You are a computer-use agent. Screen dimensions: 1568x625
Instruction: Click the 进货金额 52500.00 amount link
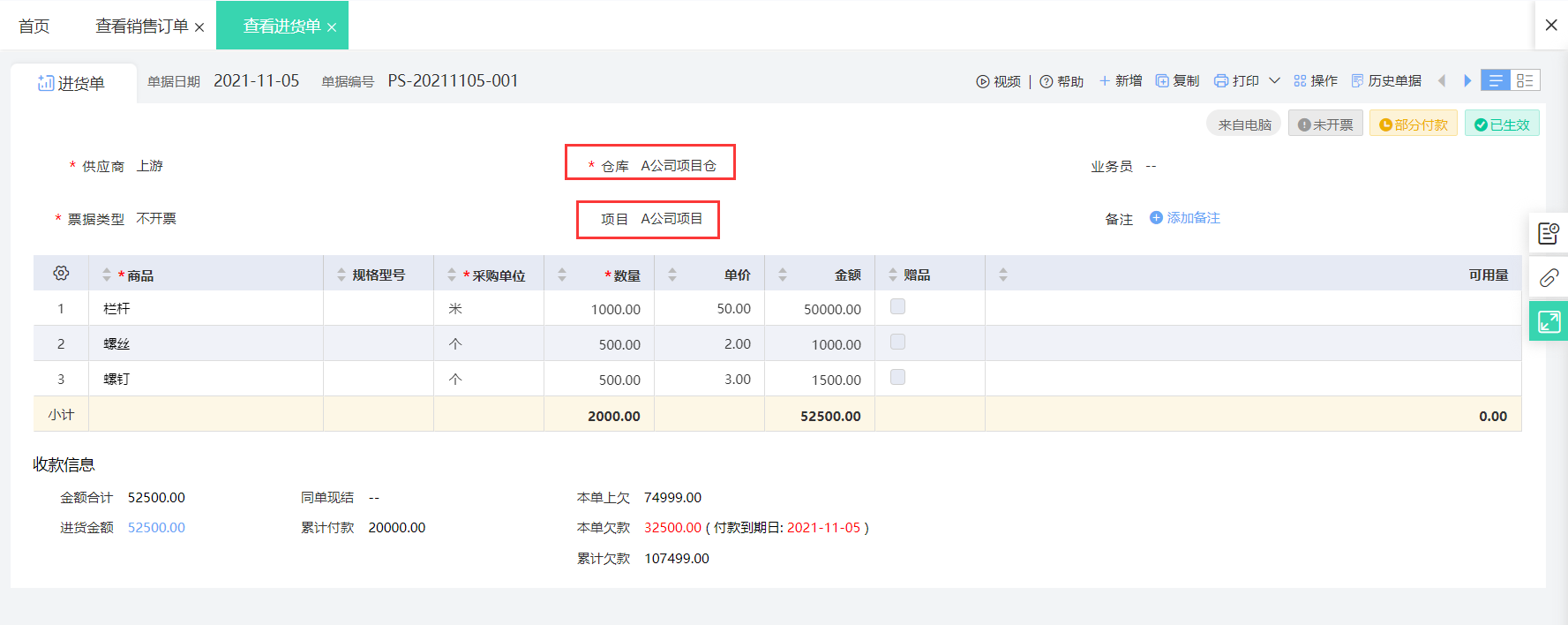coord(156,528)
